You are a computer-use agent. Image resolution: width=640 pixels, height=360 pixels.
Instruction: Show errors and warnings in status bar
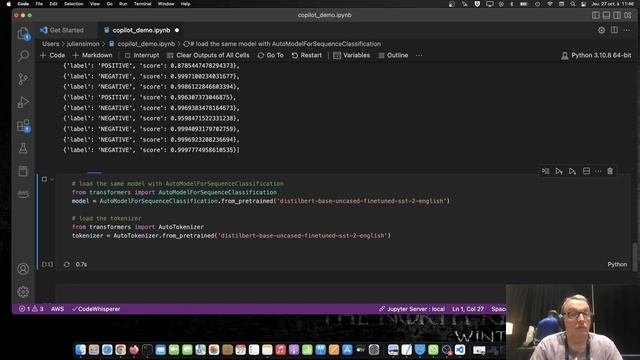pyautogui.click(x=31, y=309)
